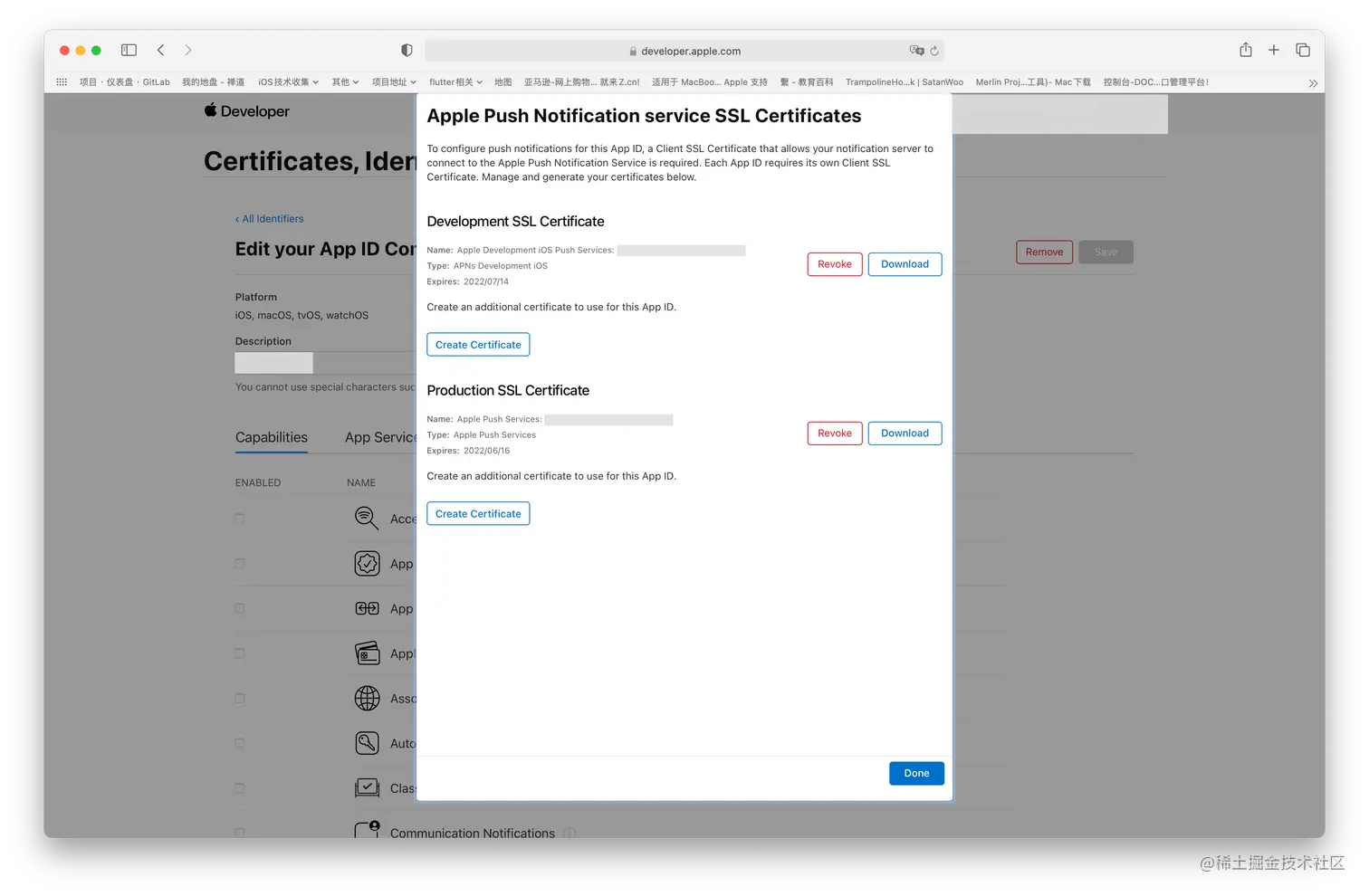Click the AutoFill key capability icon
The width and height of the screenshot is (1369, 896).
coord(367,743)
